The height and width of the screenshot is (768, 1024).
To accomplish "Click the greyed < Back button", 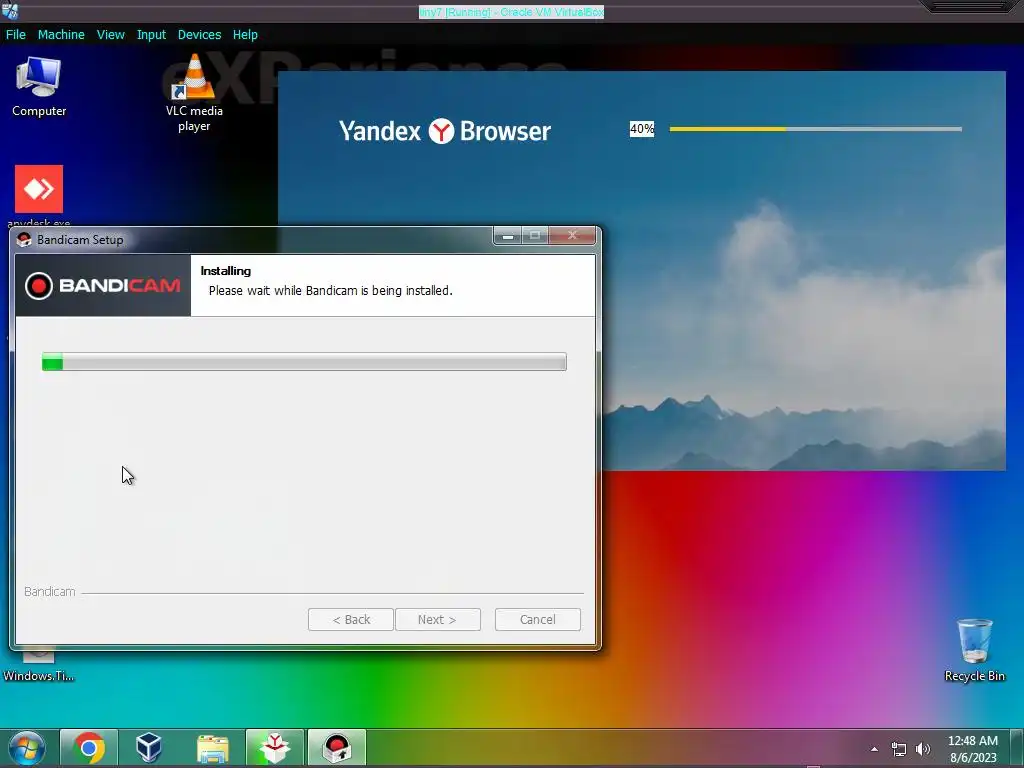I will point(351,619).
